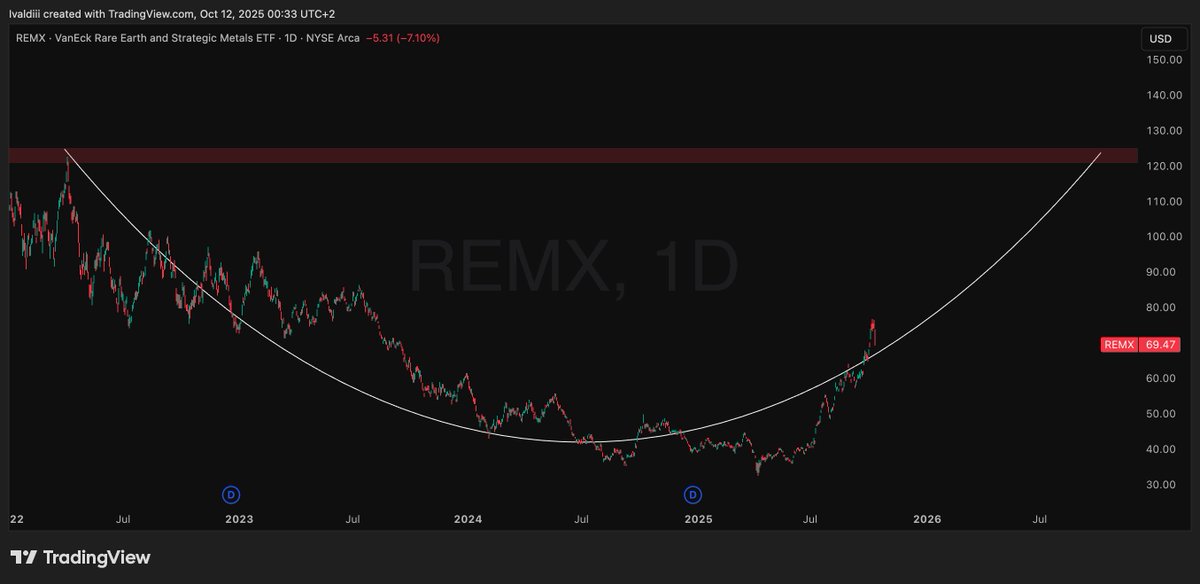1200x584 pixels.
Task: Select the red resistance zone rectangle
Action: coord(573,156)
